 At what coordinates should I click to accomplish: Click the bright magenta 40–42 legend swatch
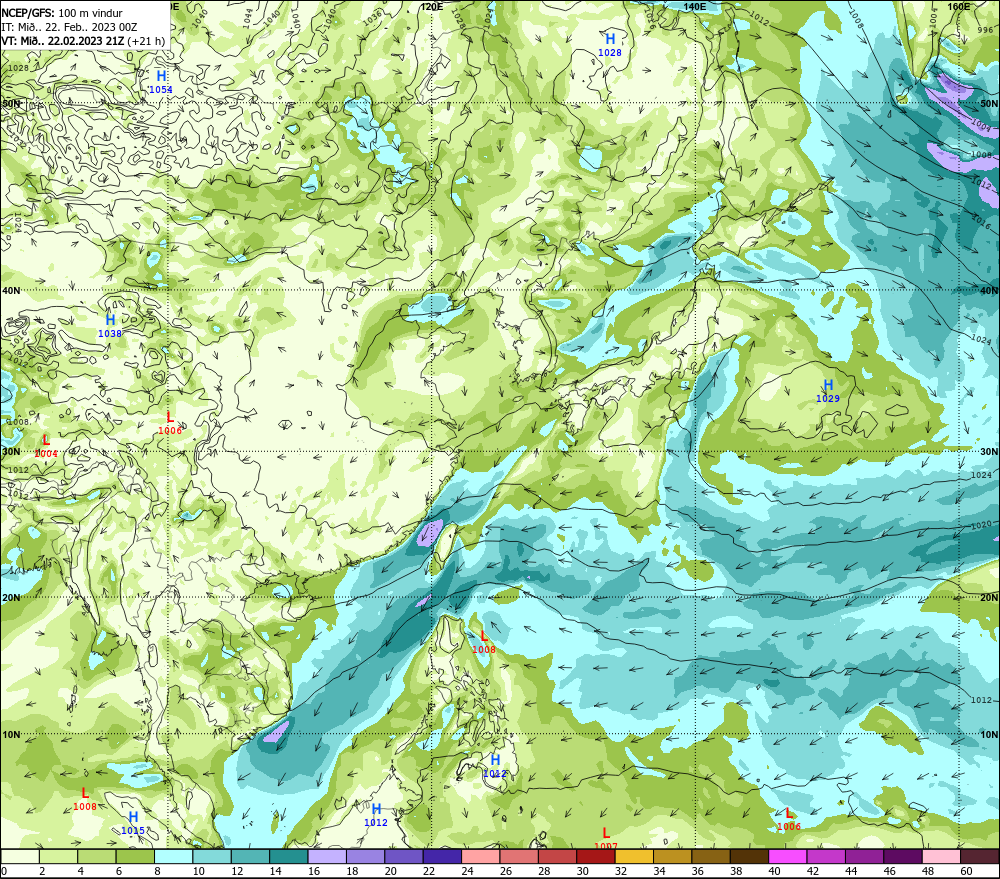(x=788, y=856)
